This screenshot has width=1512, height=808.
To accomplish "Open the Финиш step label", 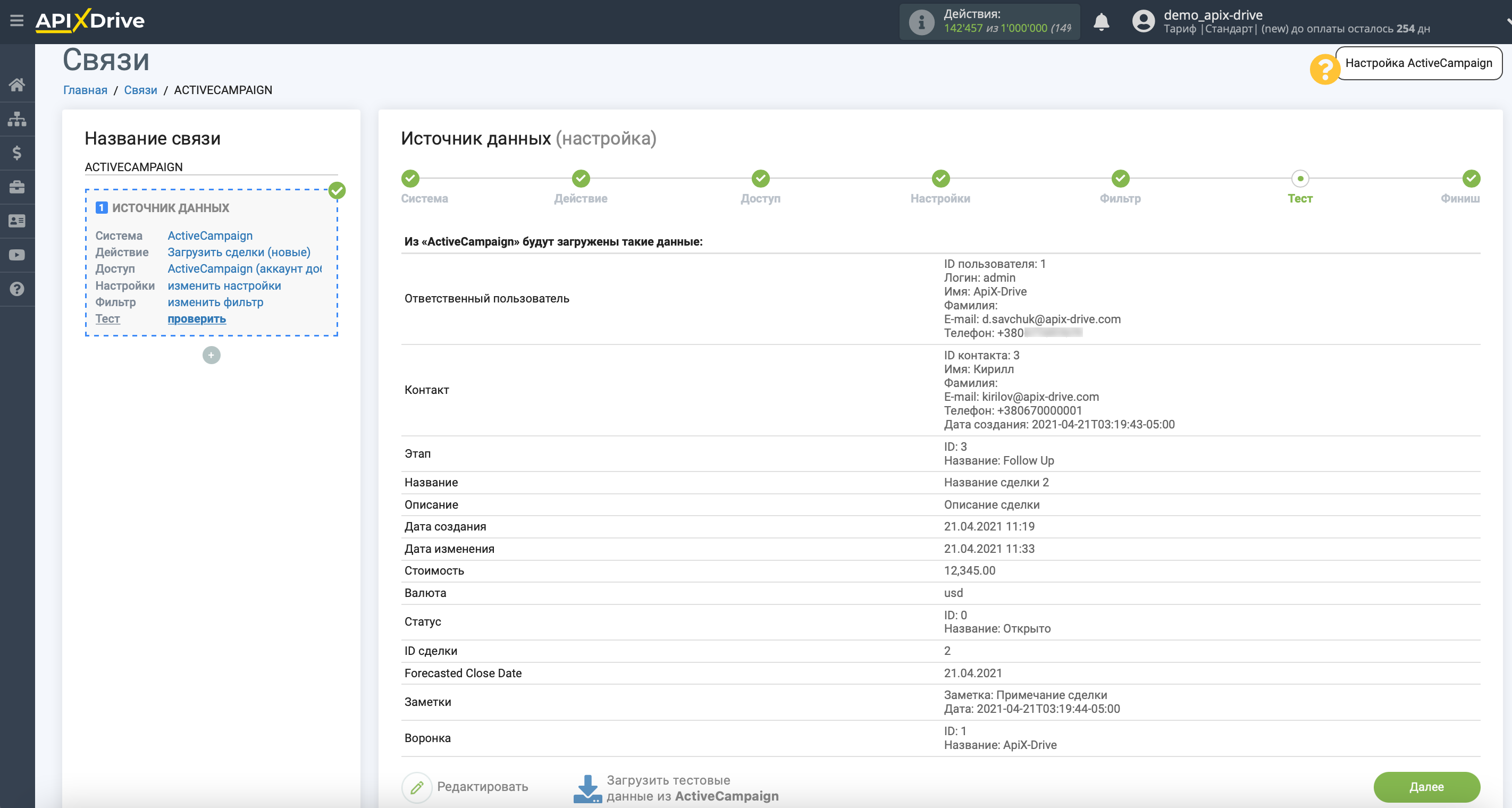I will (1460, 198).
